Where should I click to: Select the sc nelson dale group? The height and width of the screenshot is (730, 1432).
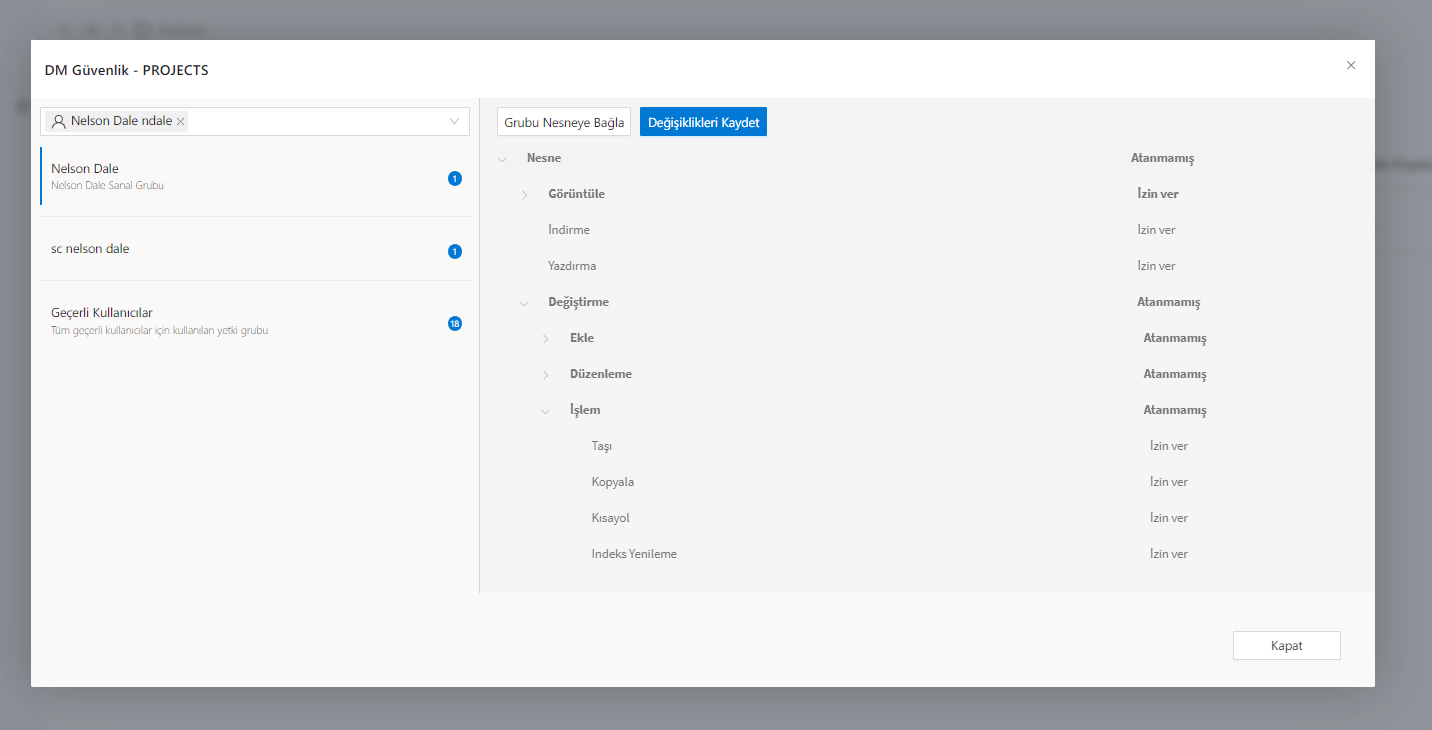[255, 249]
